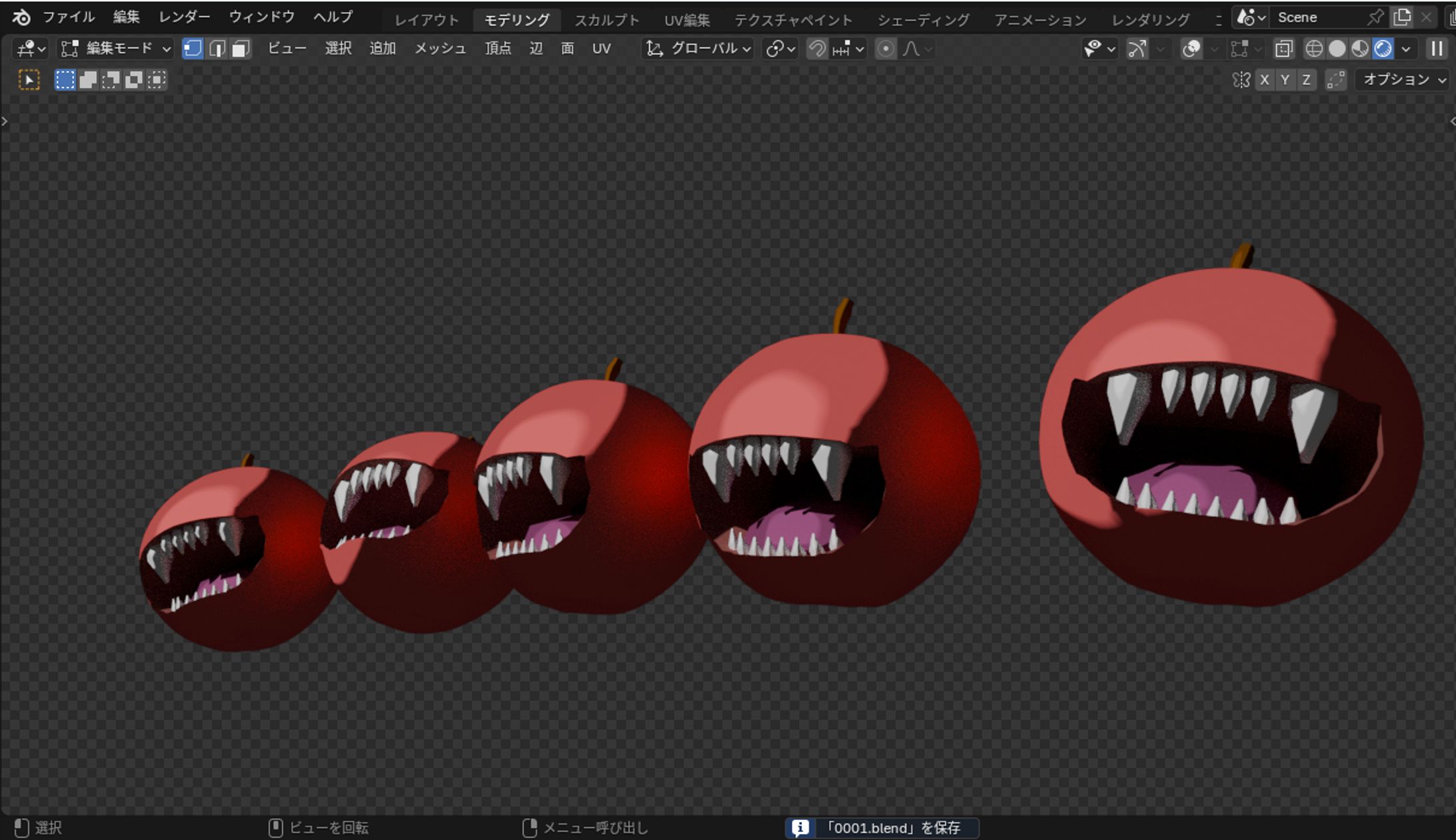Screen dimensions: 1456x840
Task: Open the グローバル orientation dropdown
Action: coord(699,49)
